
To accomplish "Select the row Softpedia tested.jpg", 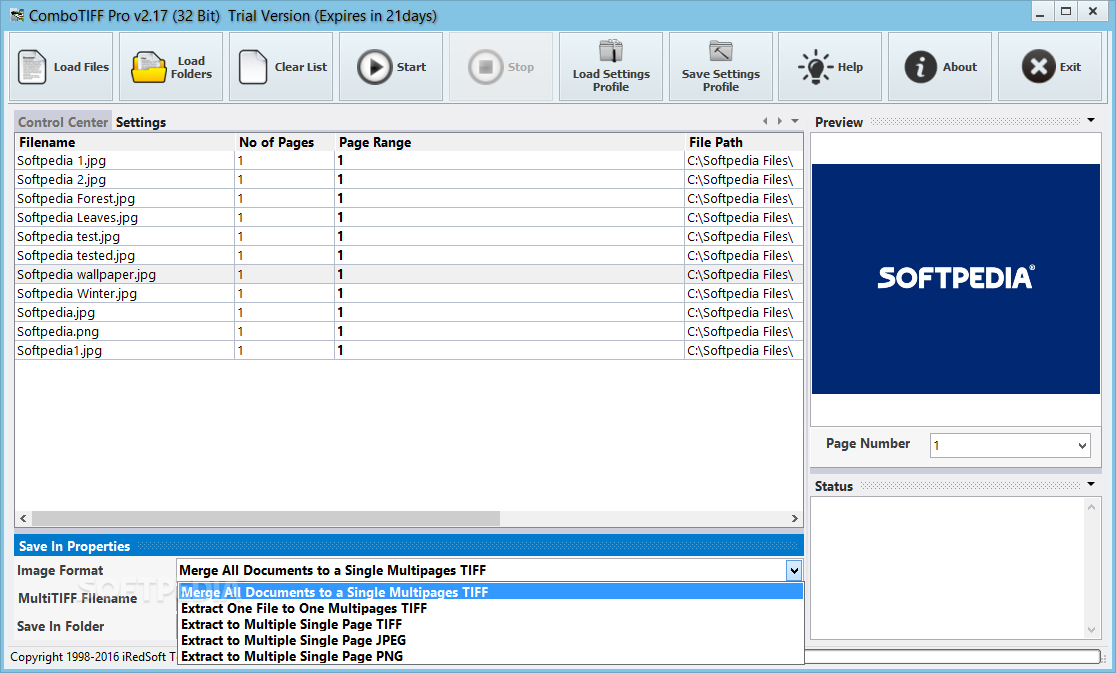I will pos(409,255).
